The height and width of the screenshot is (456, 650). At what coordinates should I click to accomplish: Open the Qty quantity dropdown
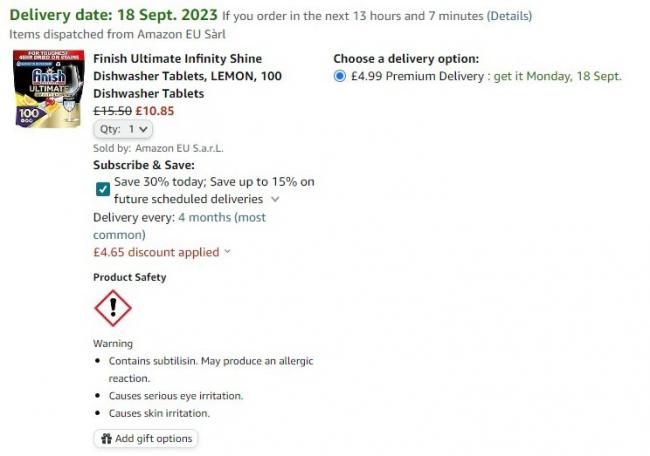point(123,129)
